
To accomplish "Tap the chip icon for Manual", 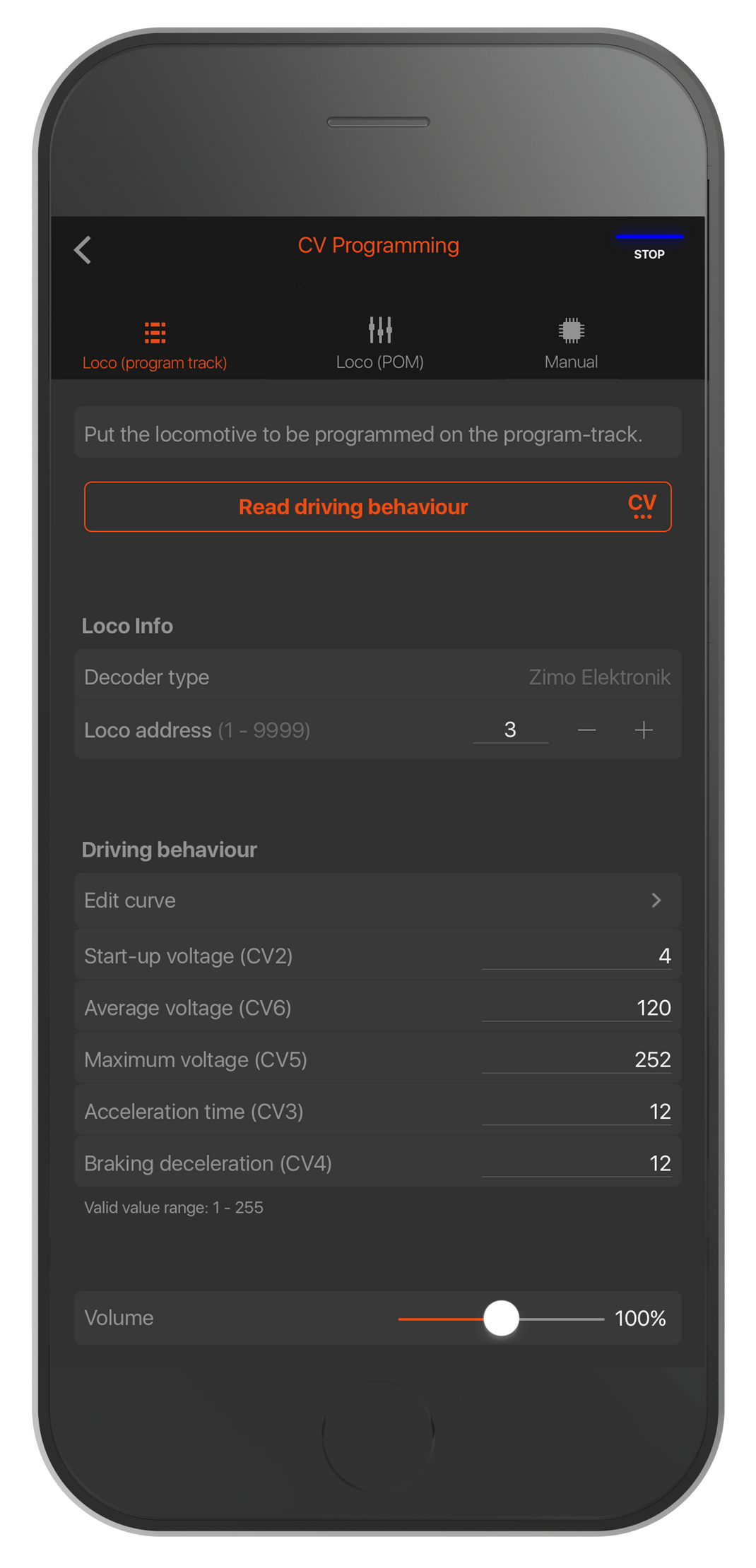I will pyautogui.click(x=571, y=330).
